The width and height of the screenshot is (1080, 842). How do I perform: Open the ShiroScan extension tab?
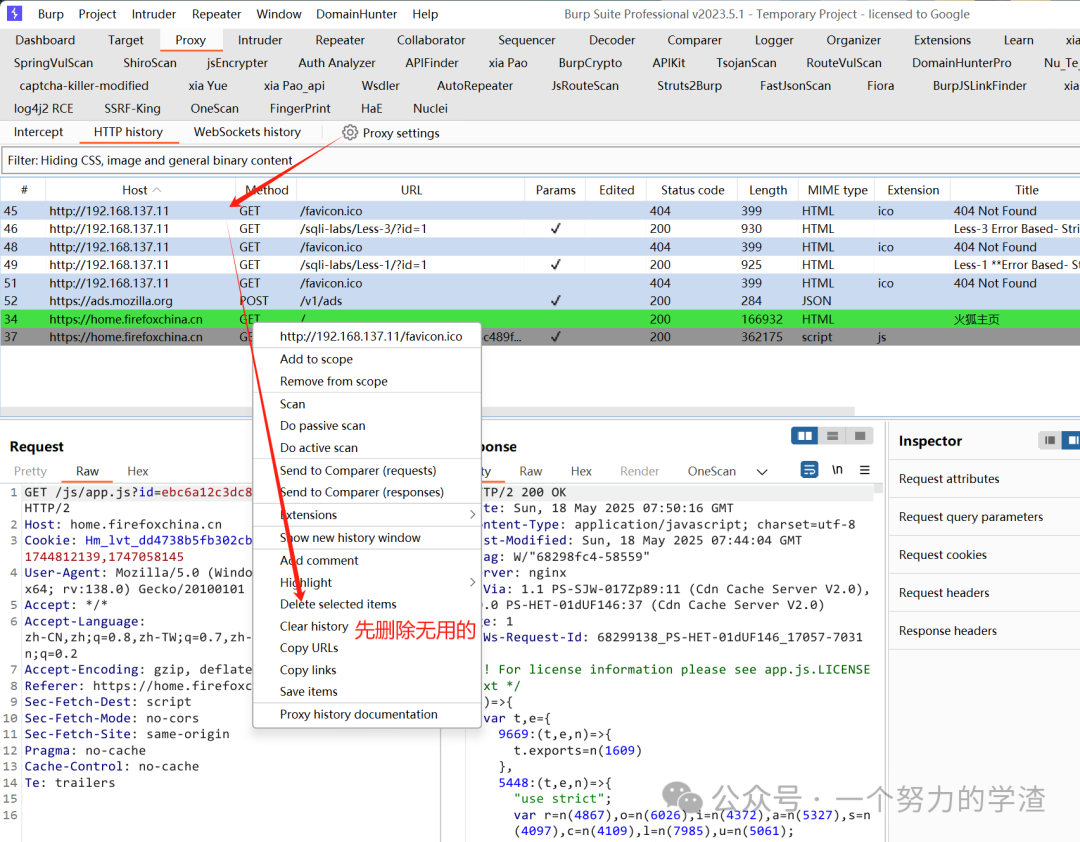tap(149, 63)
